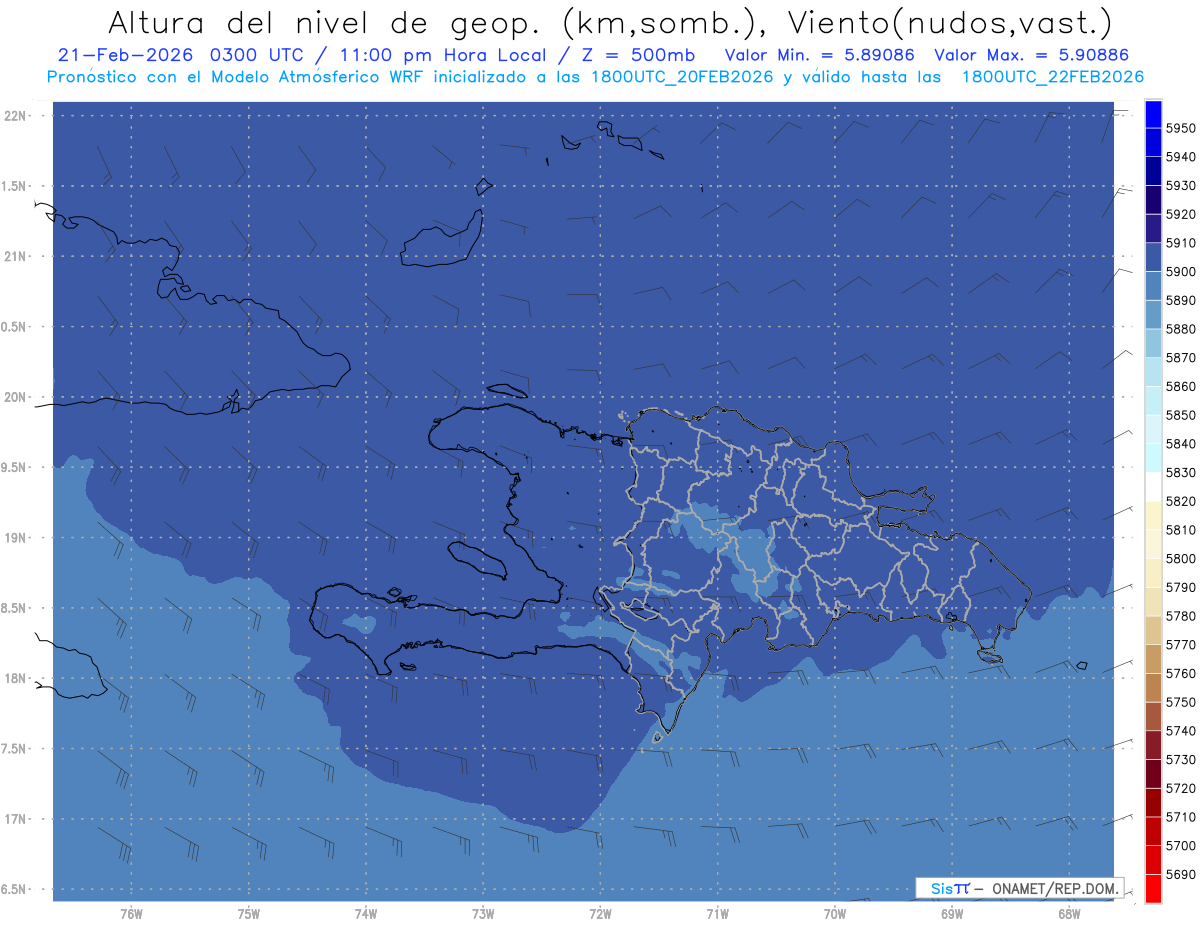1200x927 pixels.
Task: Pick the color swatch between 5910 and 5900
Action: (x=1152, y=258)
